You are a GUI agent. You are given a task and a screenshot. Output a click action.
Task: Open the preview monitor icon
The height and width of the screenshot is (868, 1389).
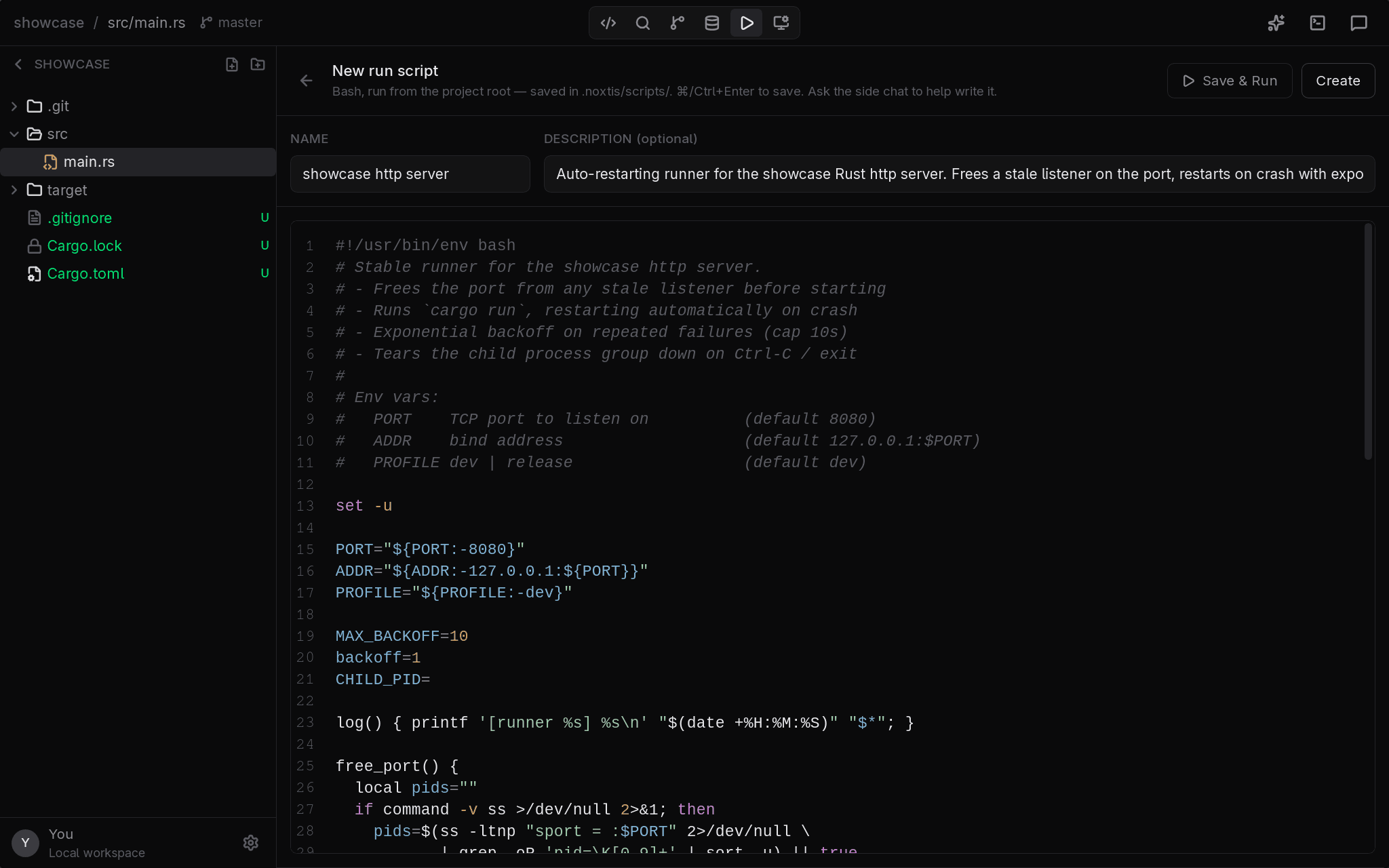coord(781,23)
